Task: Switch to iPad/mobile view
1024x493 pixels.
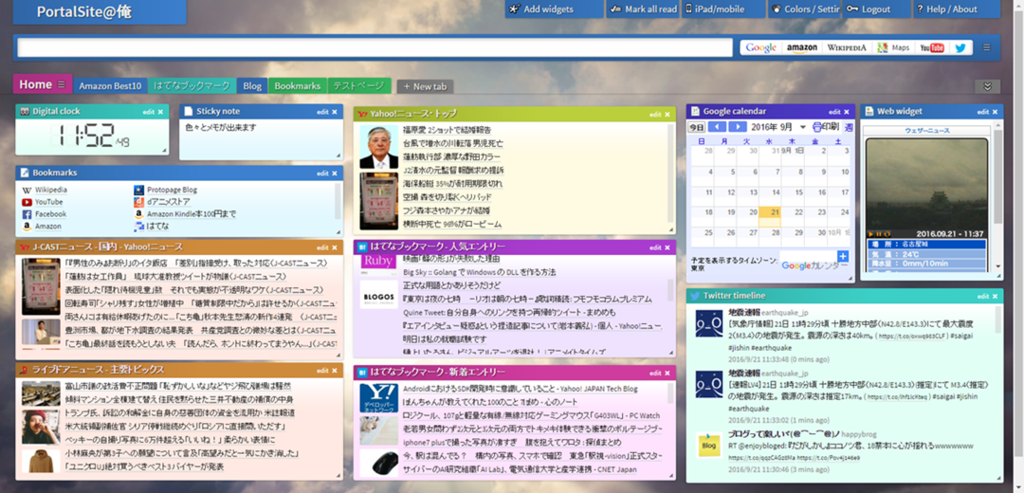Action: (x=724, y=9)
